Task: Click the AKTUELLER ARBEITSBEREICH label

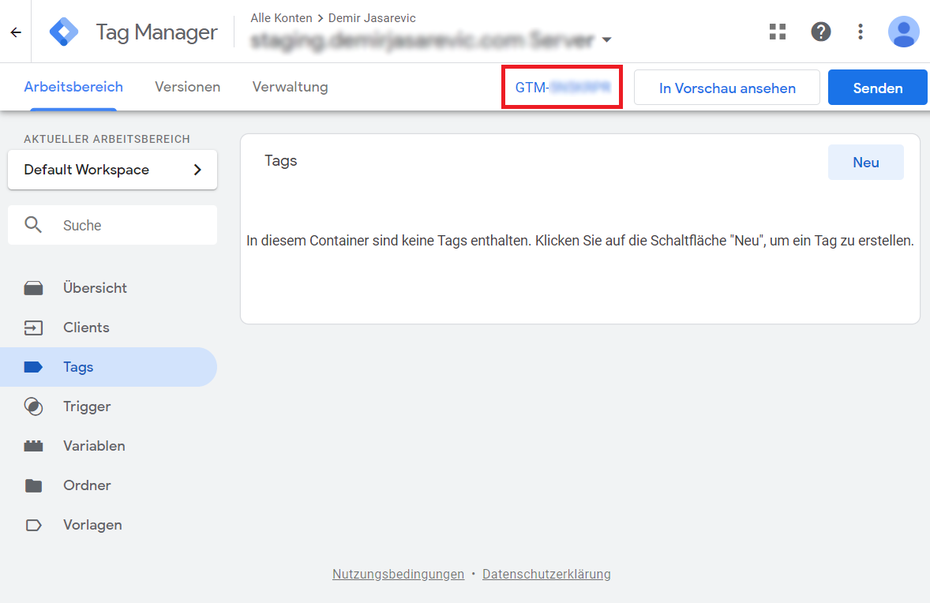Action: tap(107, 139)
